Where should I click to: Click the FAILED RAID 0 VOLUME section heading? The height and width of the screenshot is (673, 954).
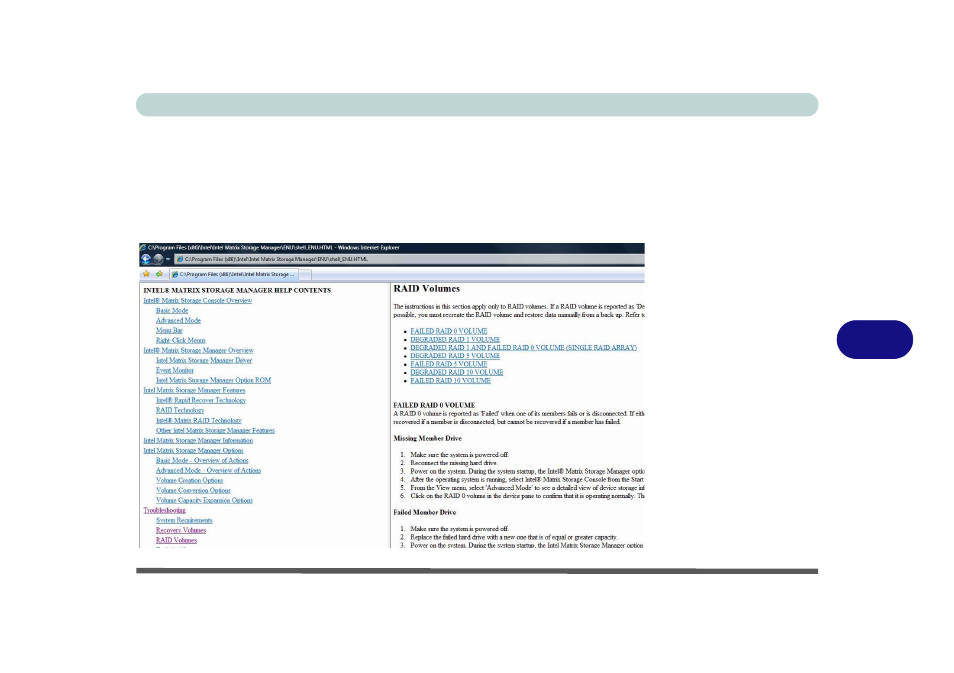(434, 405)
